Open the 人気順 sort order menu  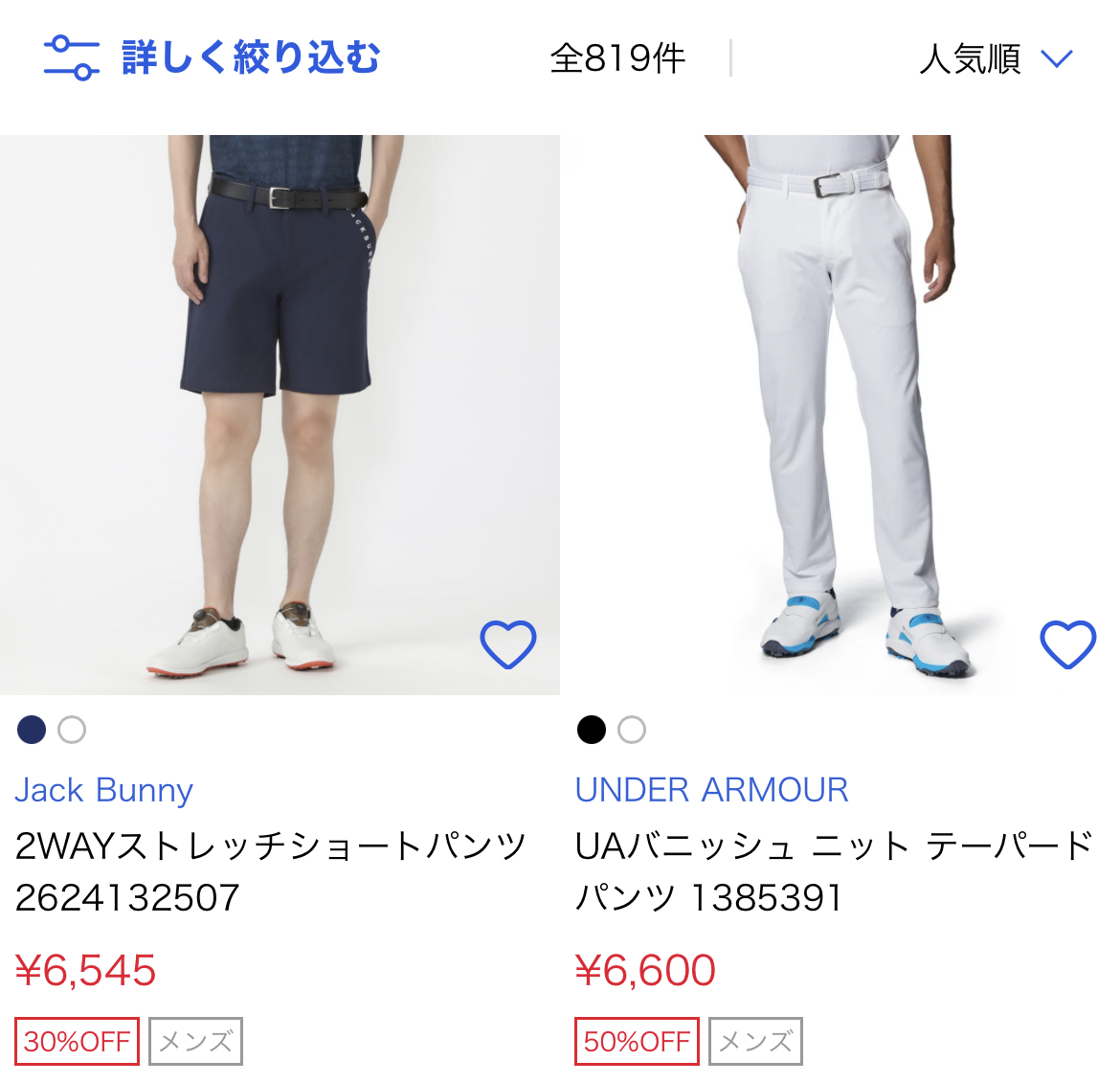tap(996, 57)
